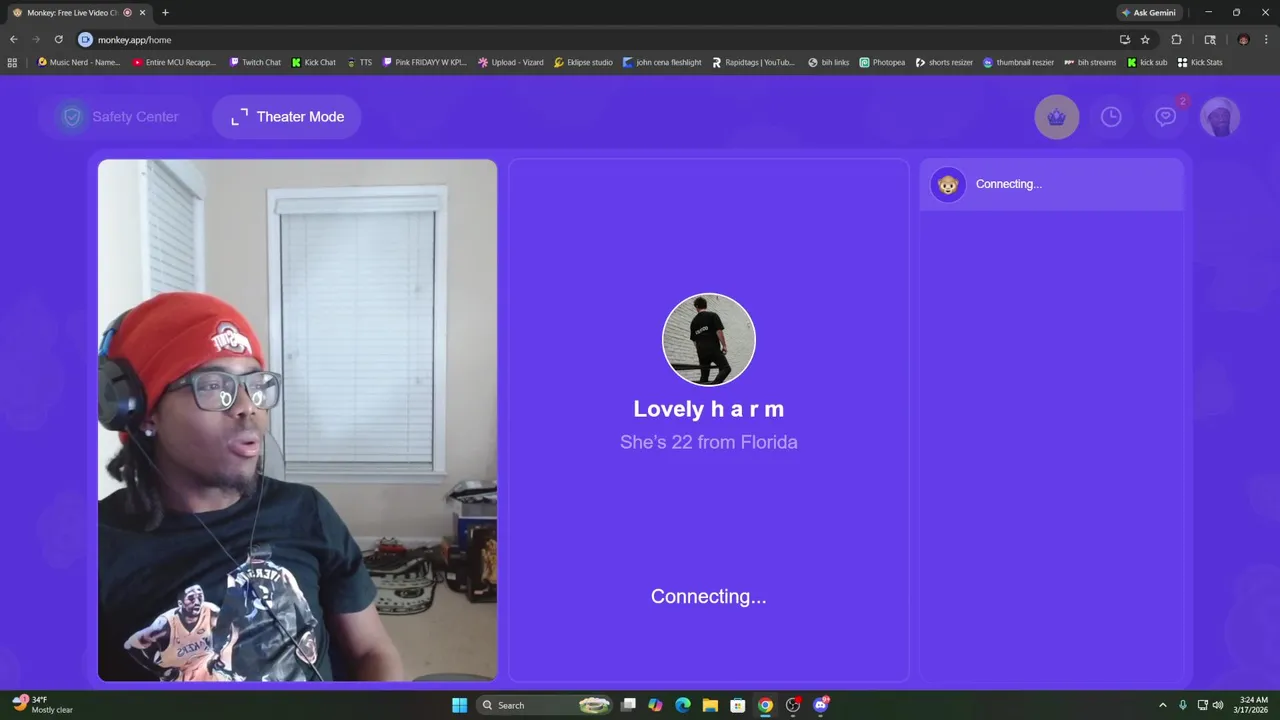Open the Upload - Vizard bookmark
Viewport: 1280px width, 720px height.
coord(511,62)
